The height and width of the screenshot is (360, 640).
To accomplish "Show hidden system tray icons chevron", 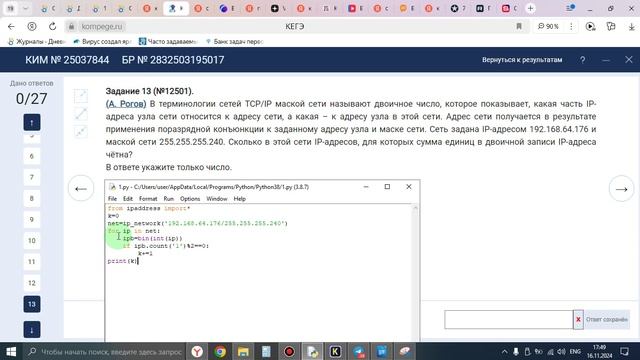I will [504, 351].
